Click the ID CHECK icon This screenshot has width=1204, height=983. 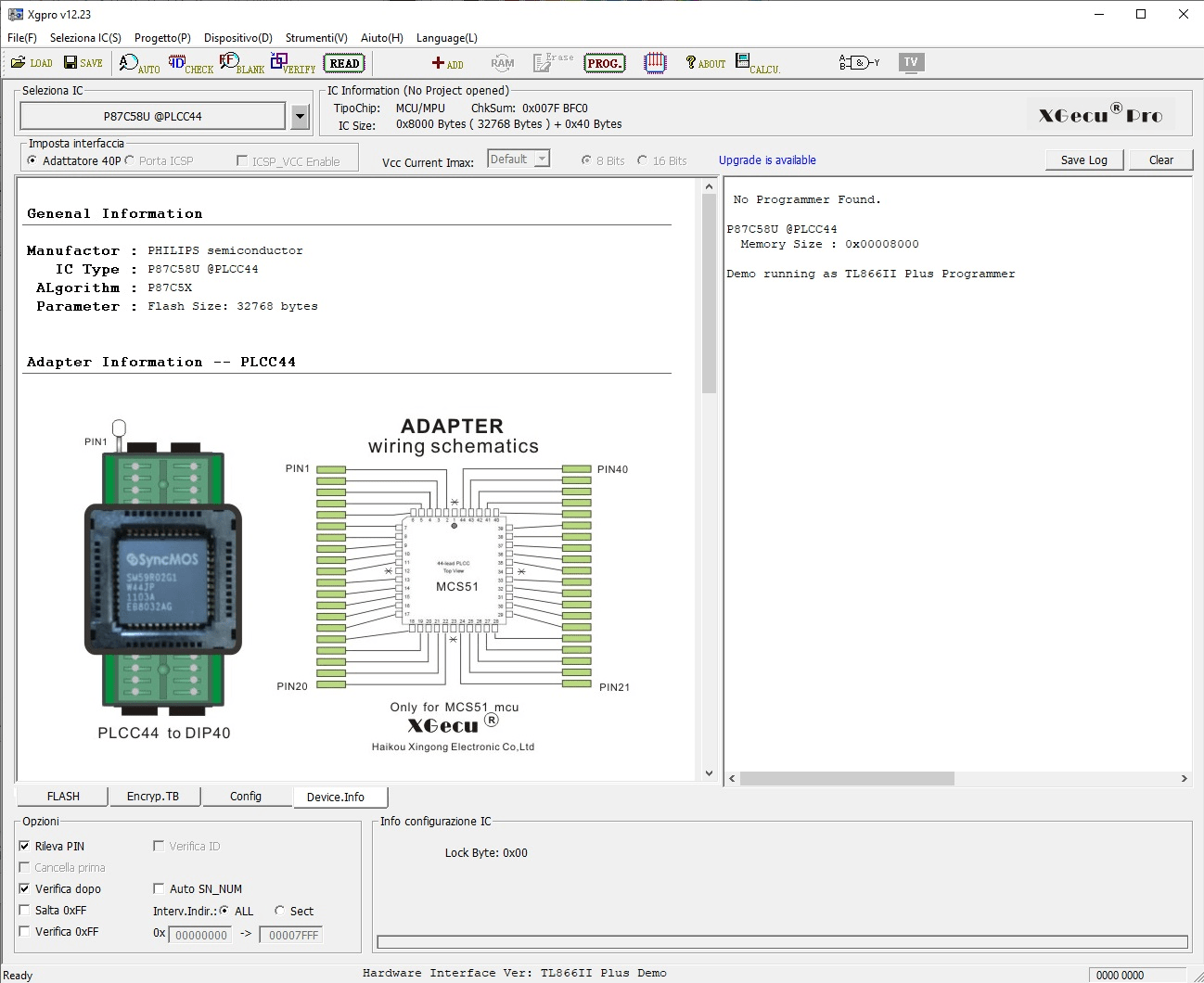[190, 63]
